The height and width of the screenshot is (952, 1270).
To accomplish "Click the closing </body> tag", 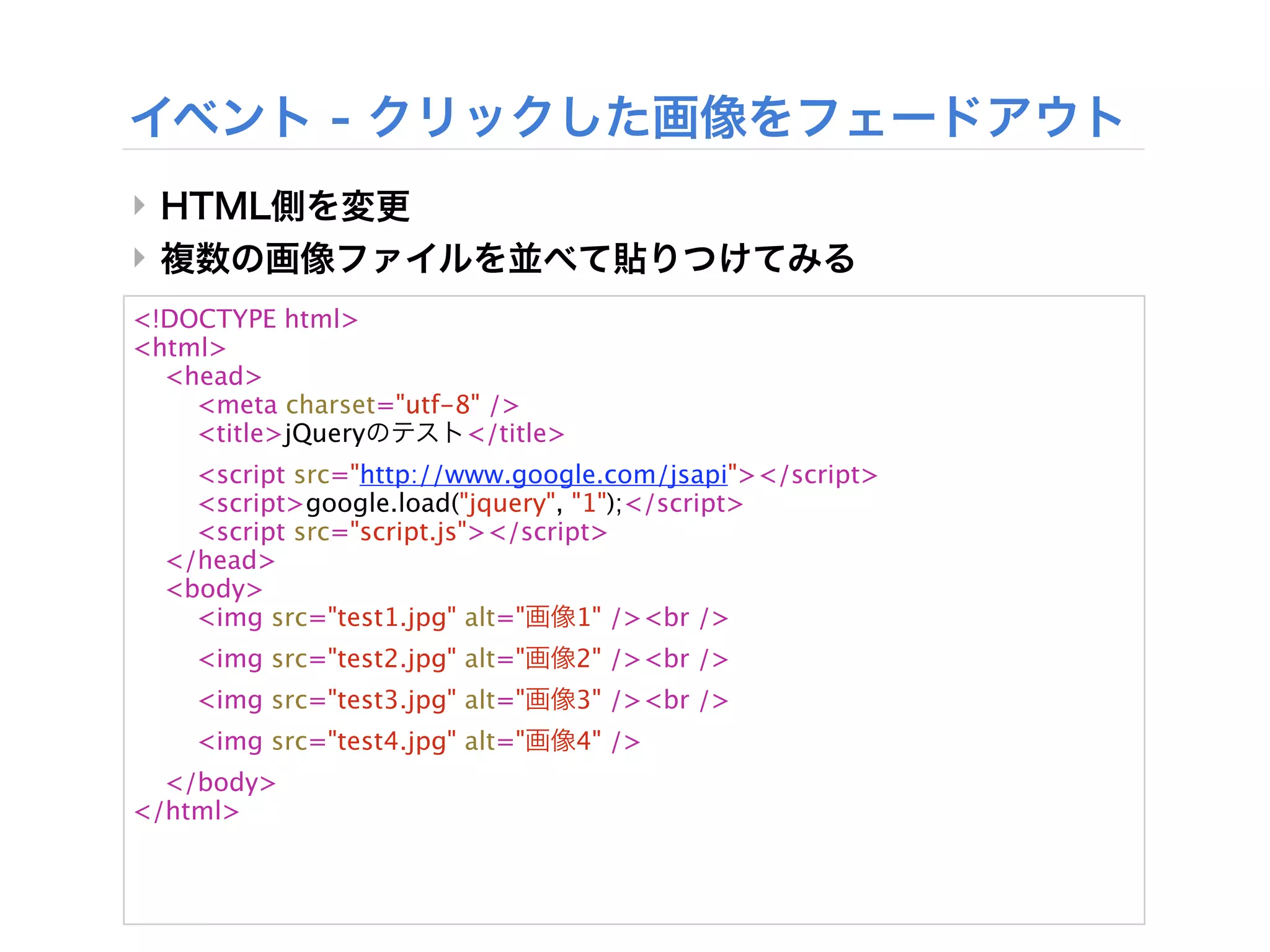I will [221, 783].
